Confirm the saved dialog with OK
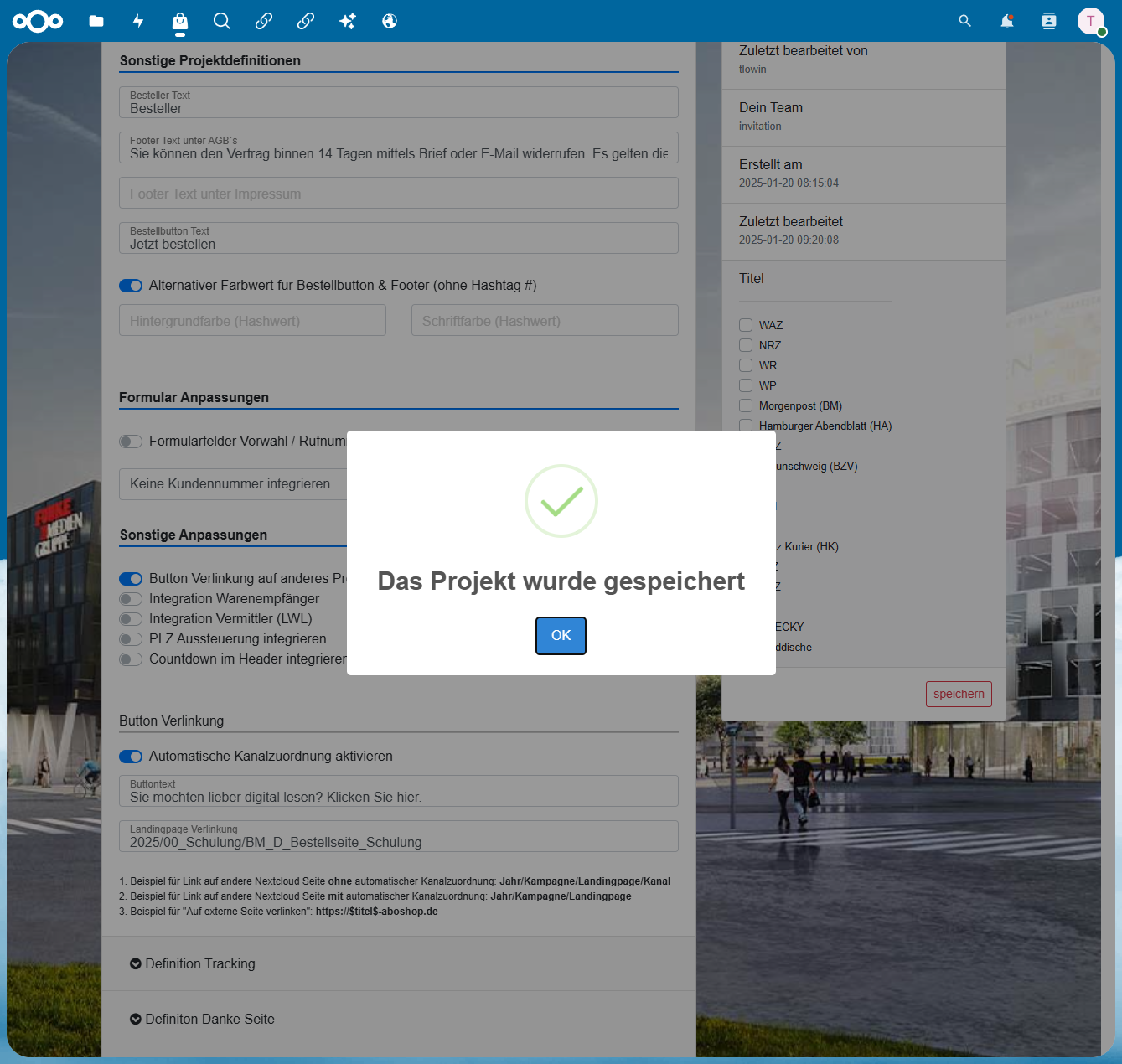The width and height of the screenshot is (1122, 1064). point(561,636)
